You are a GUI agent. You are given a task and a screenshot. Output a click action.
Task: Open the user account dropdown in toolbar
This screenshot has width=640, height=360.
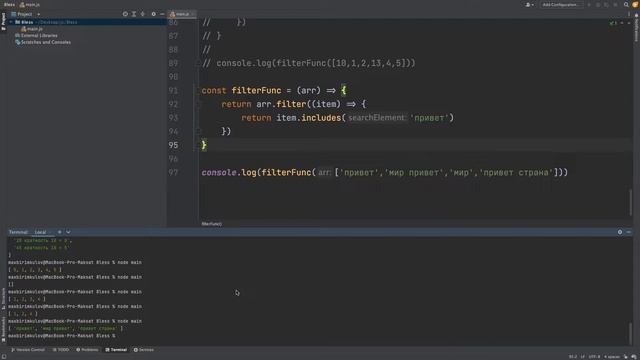(x=529, y=4)
